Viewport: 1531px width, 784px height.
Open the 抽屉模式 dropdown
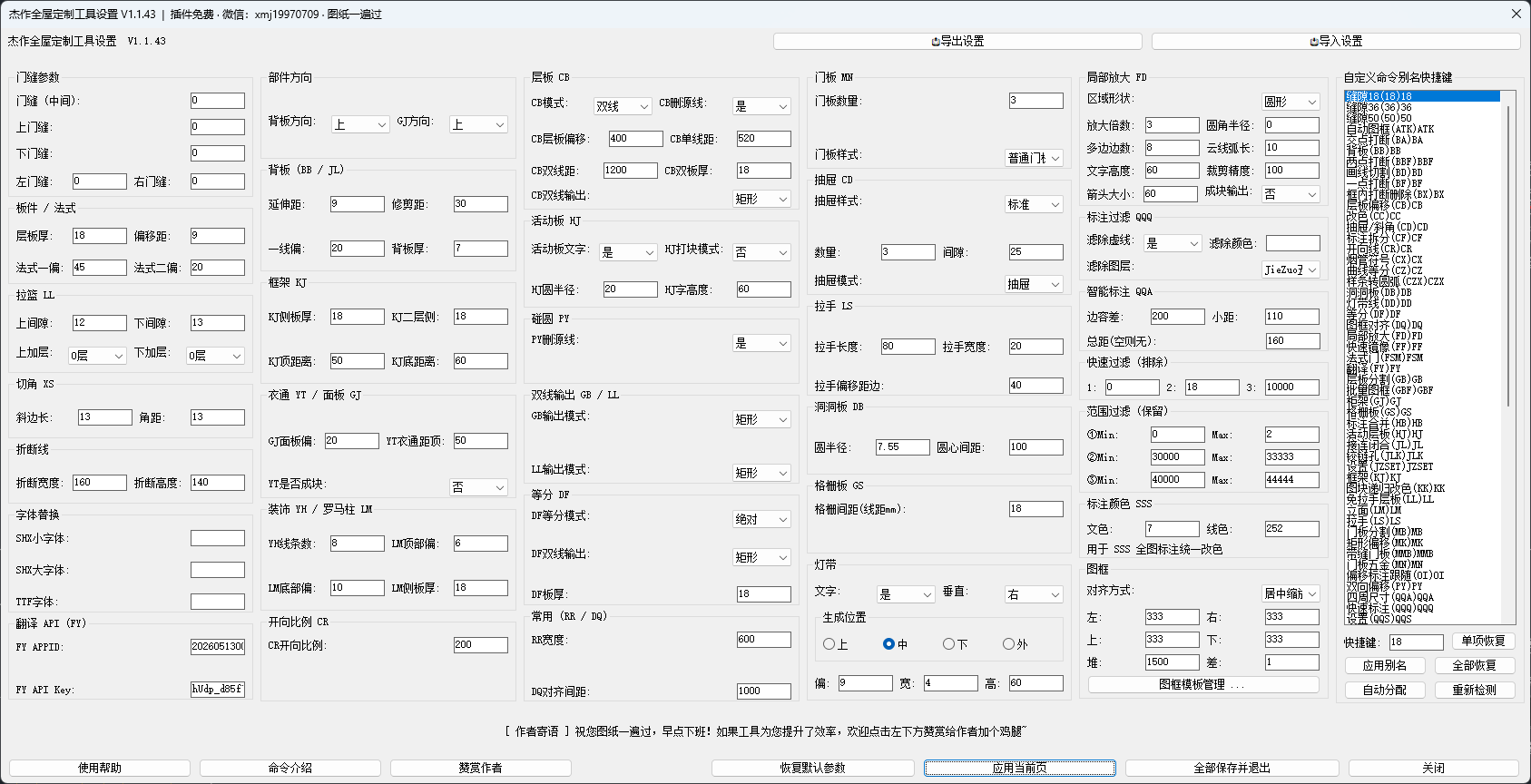click(1035, 284)
